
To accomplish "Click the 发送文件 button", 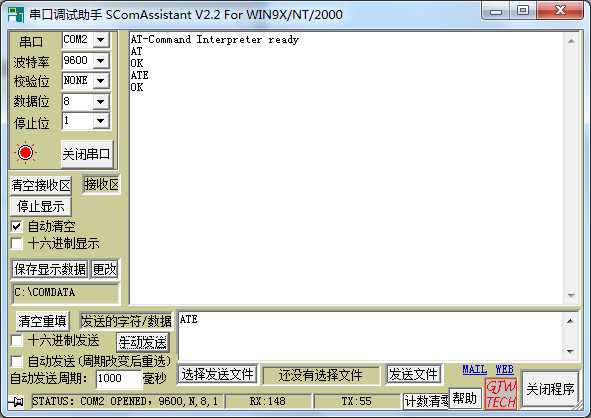I will point(413,375).
